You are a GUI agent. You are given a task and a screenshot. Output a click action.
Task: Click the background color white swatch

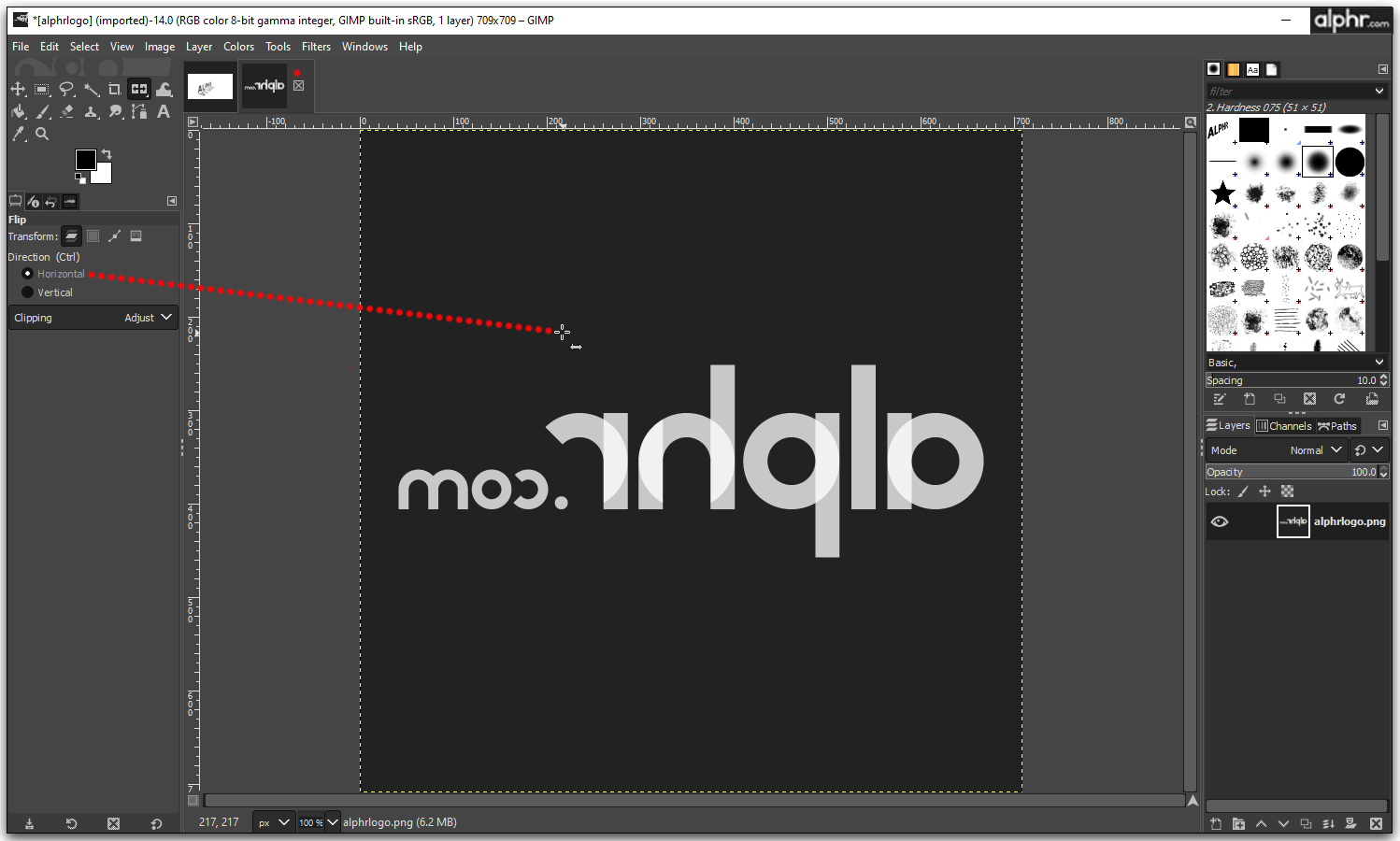point(104,176)
